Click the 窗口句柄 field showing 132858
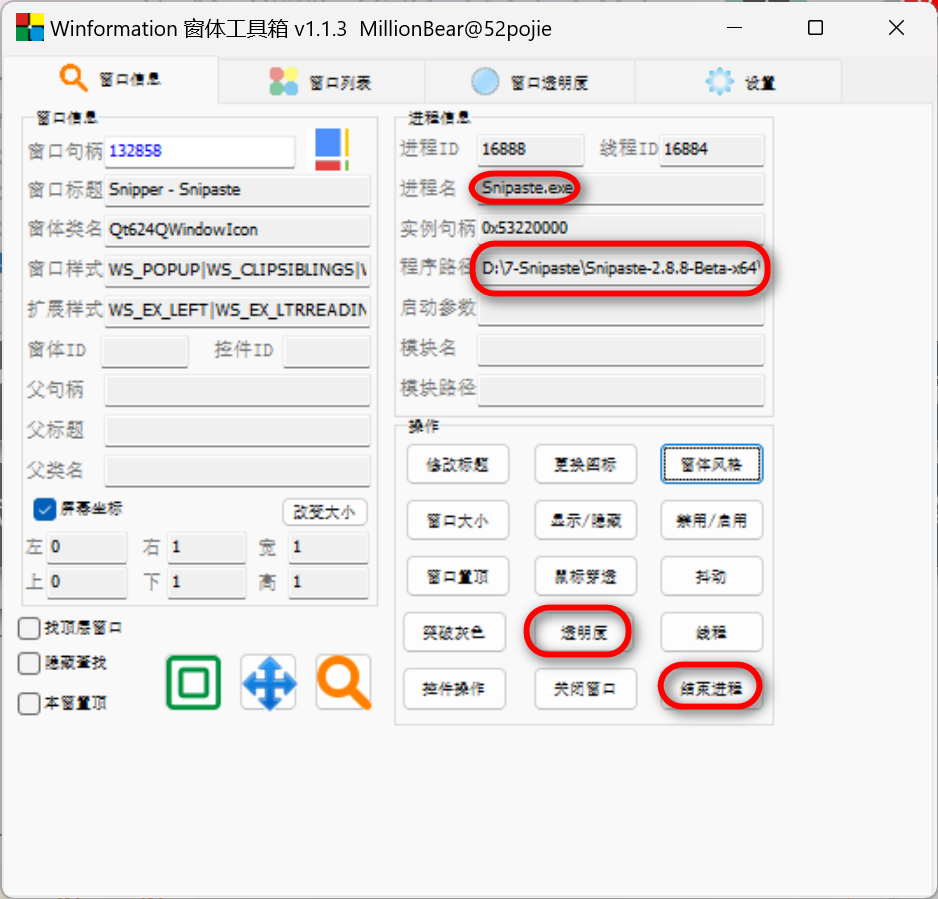Viewport: 938px width, 899px height. coord(200,151)
